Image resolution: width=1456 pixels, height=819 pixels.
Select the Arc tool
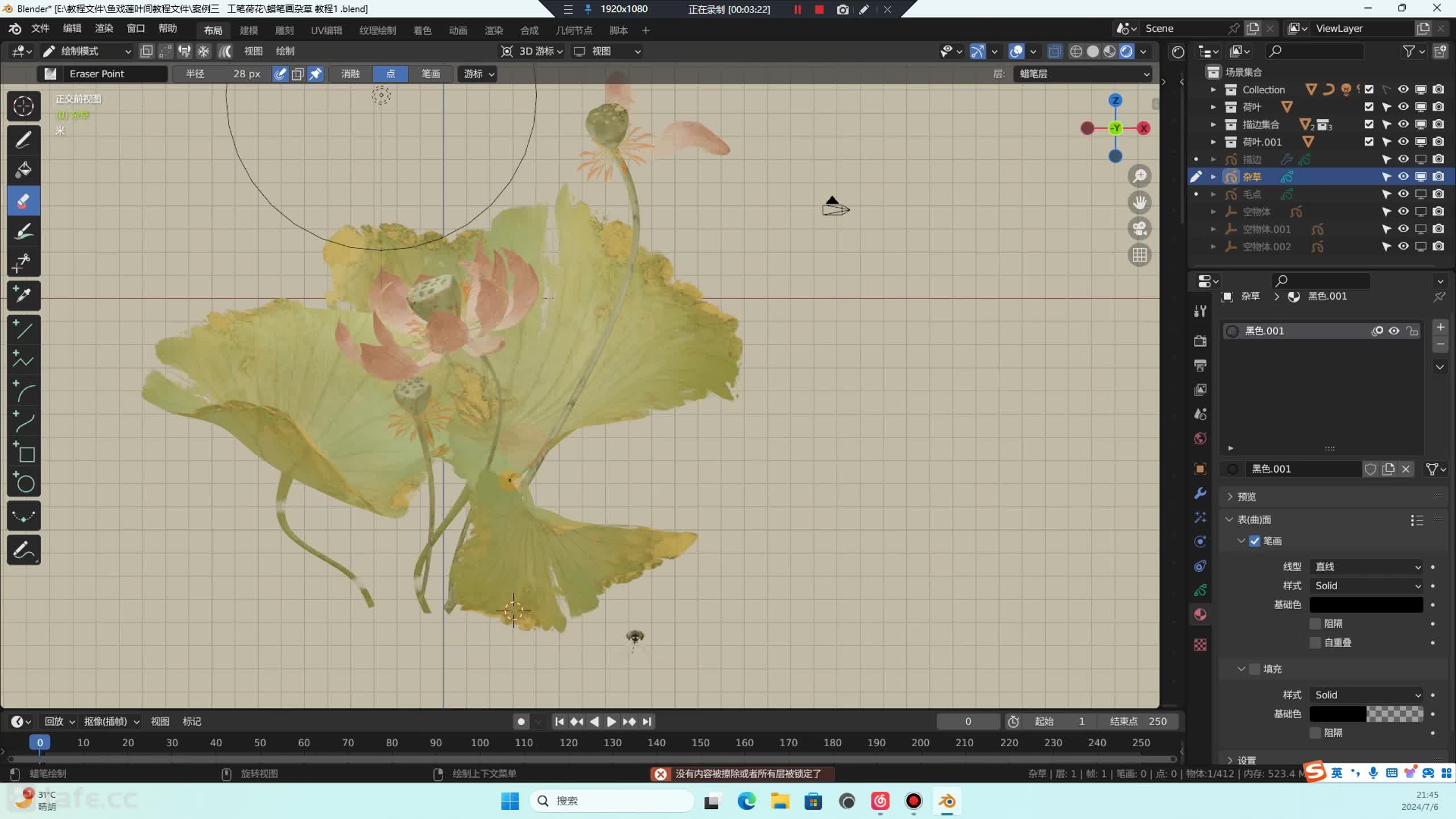coord(23,391)
